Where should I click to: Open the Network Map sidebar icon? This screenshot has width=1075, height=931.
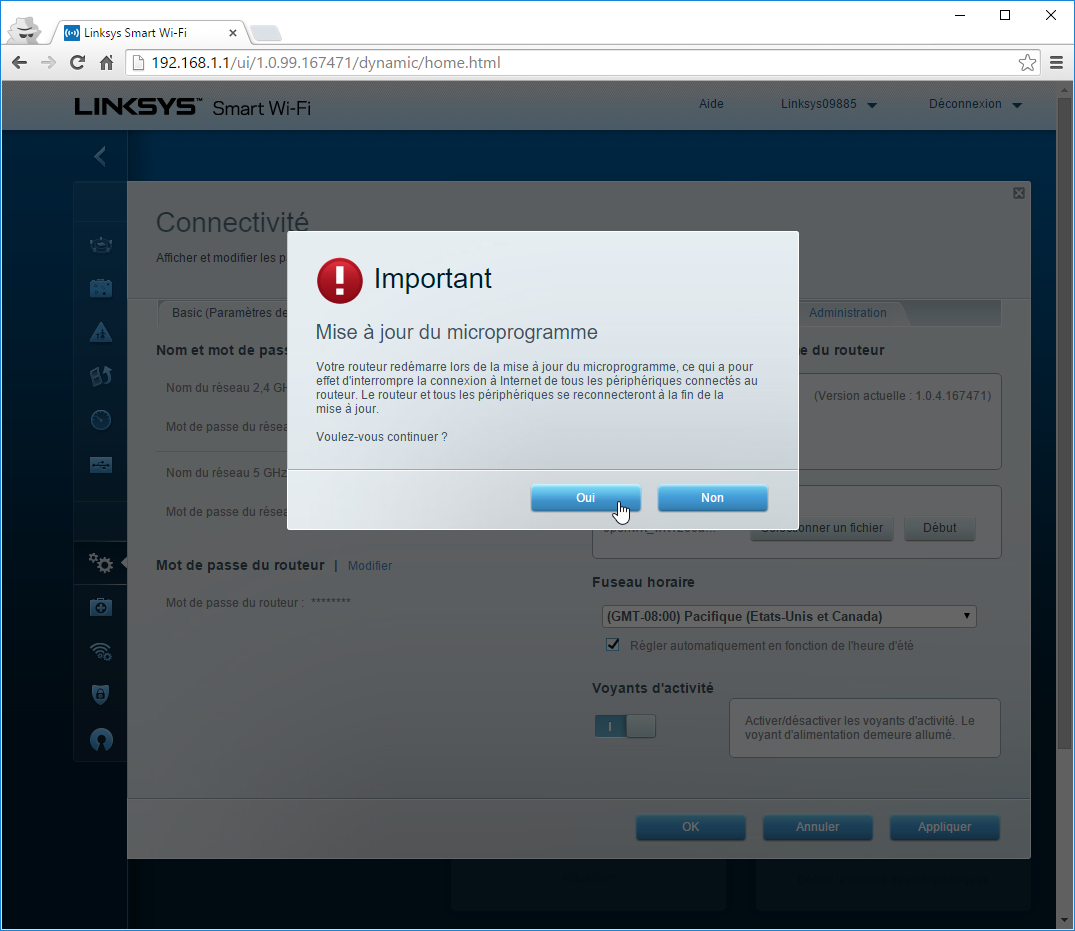point(101,244)
